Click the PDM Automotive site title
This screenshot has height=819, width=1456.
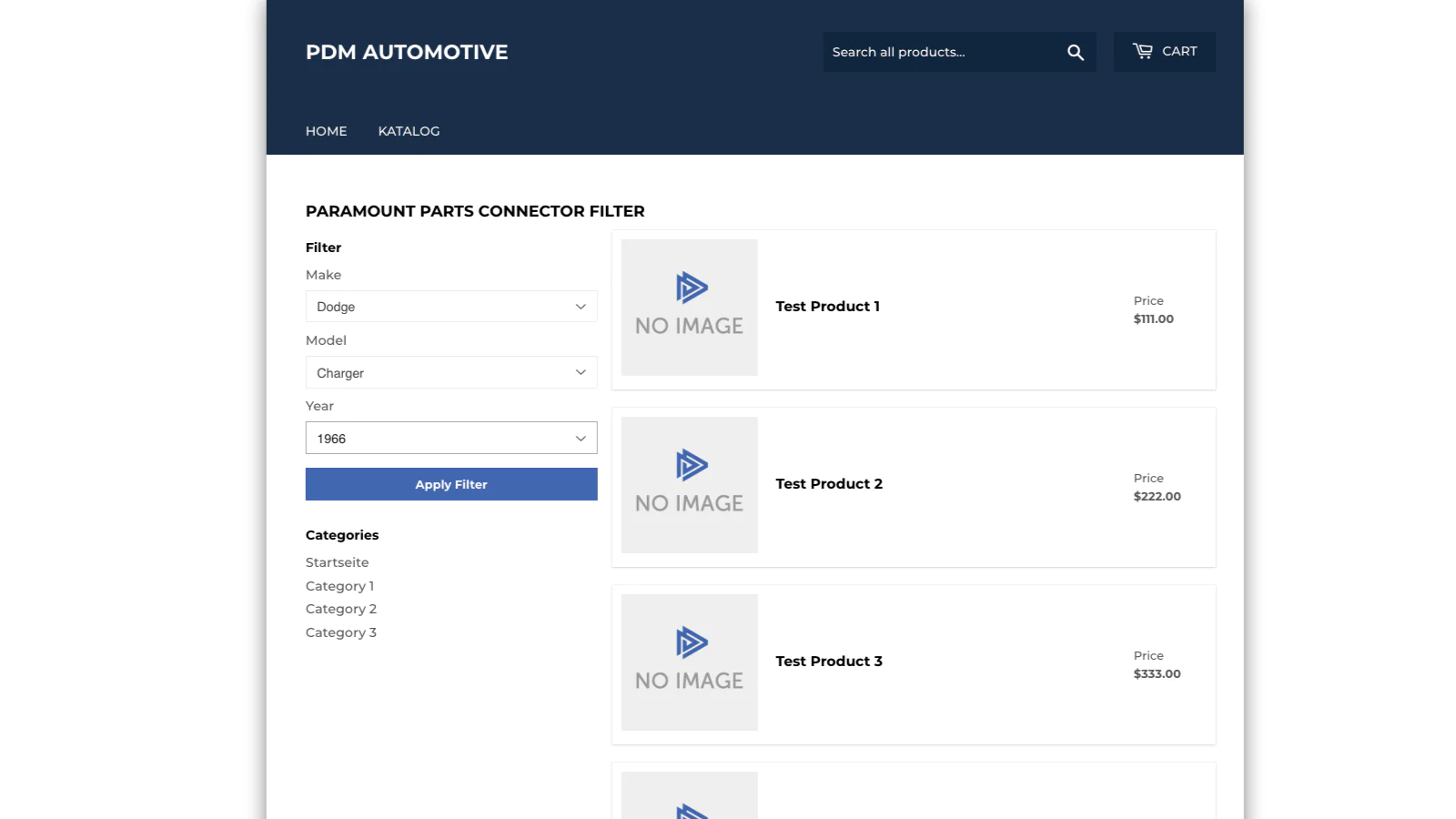407,52
